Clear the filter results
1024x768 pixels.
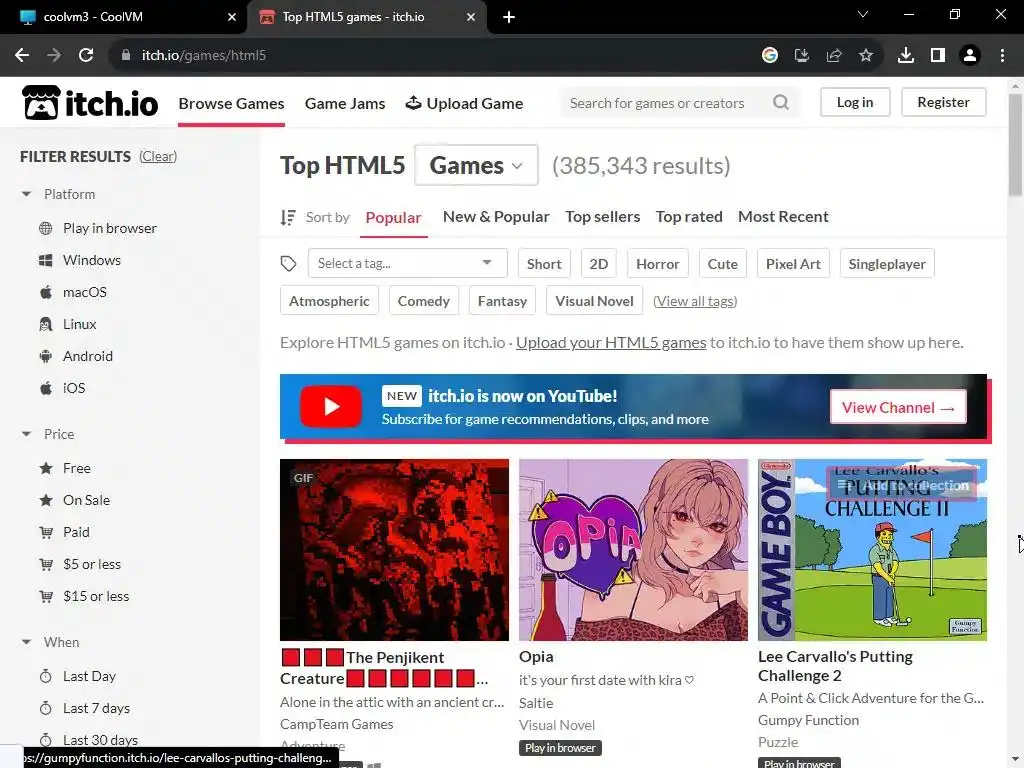pyautogui.click(x=158, y=156)
